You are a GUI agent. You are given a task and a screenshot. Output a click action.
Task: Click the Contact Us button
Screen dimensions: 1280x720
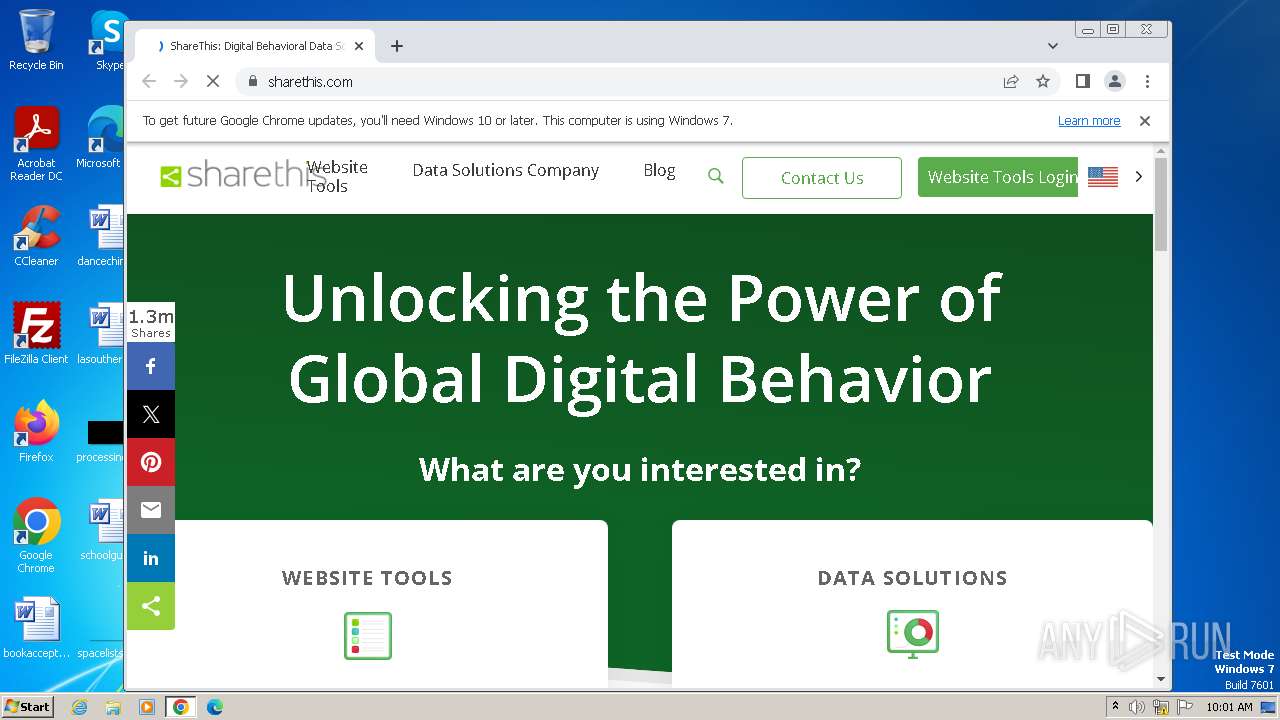pyautogui.click(x=822, y=178)
